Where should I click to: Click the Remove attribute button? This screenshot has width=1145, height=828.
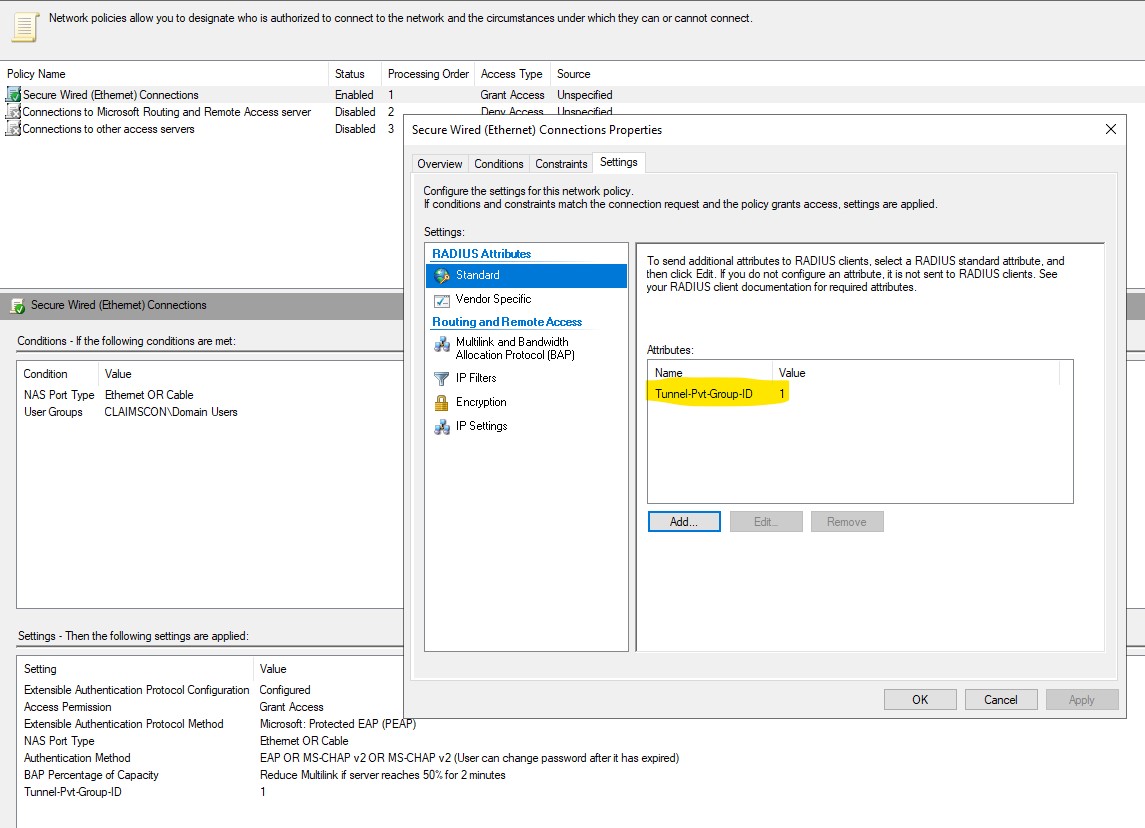click(846, 521)
